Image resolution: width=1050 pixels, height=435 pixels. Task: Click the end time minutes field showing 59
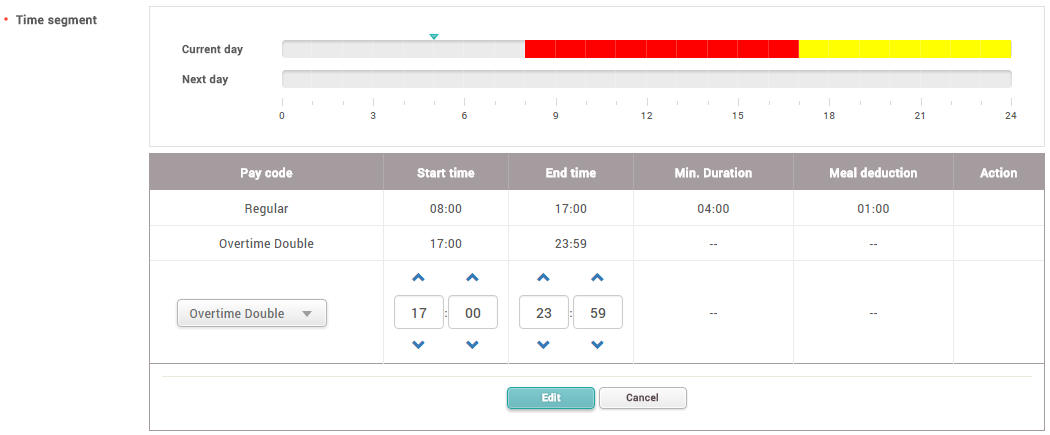[x=598, y=313]
